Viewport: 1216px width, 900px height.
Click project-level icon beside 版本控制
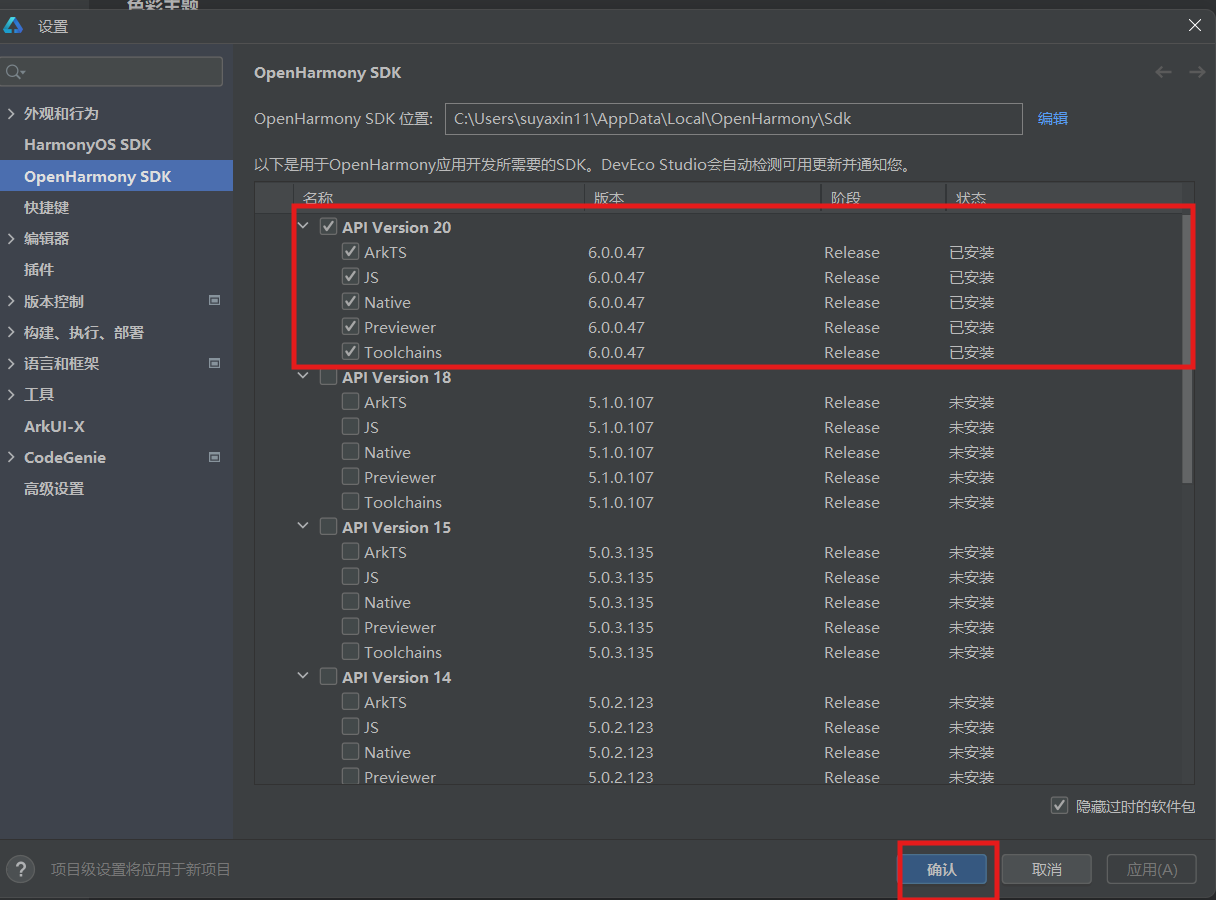(214, 301)
